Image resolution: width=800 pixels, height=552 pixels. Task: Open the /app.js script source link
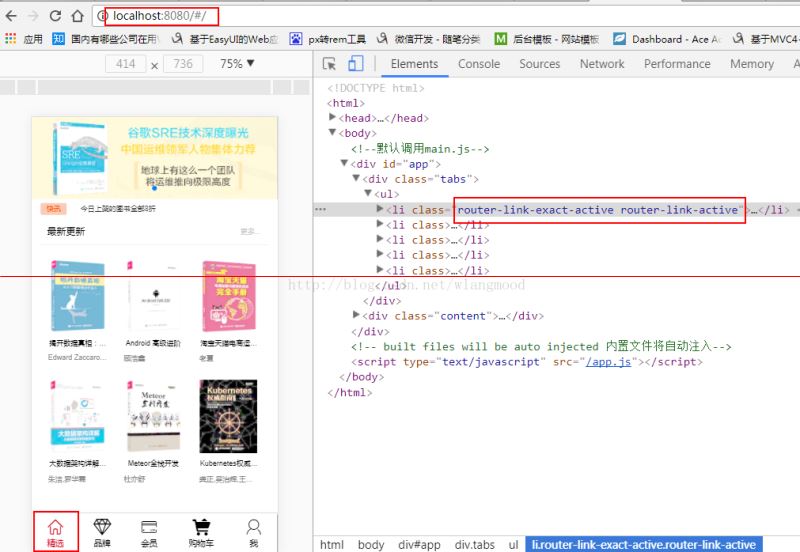pos(609,362)
